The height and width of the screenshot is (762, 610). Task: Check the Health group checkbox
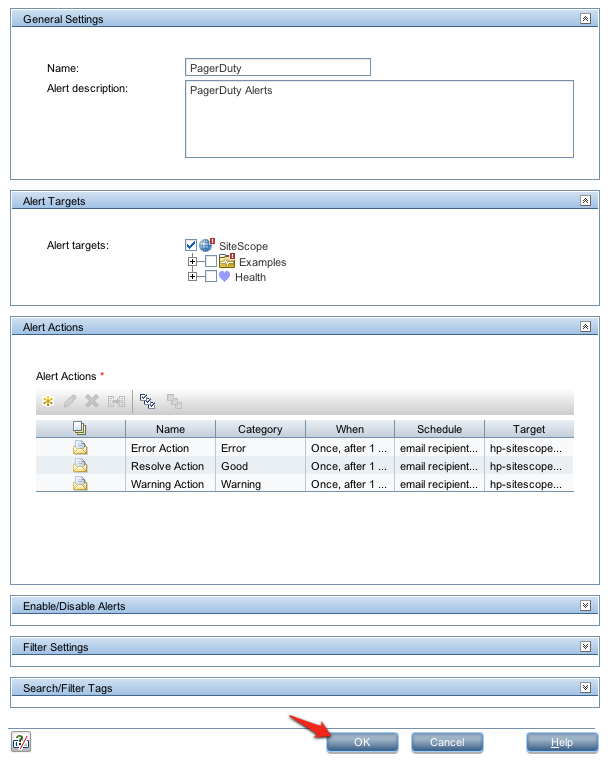point(210,277)
